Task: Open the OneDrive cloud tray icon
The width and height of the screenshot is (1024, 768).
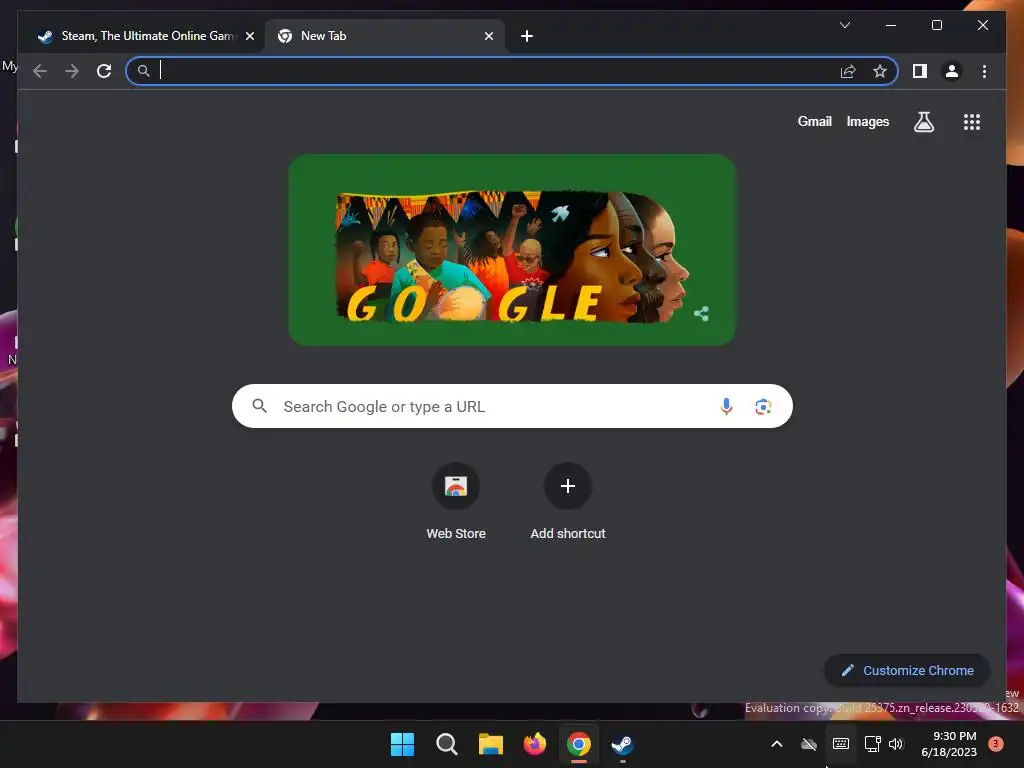Action: tap(809, 744)
